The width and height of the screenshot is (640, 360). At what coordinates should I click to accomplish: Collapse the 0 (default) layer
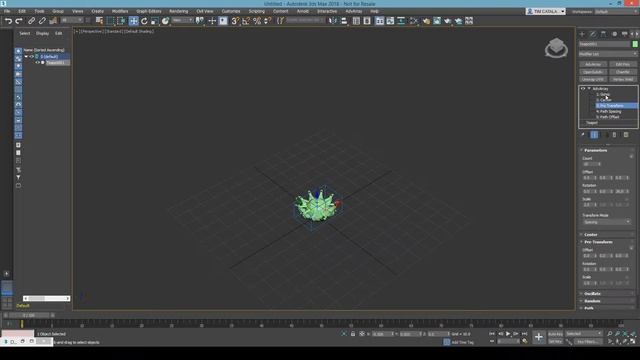point(26,57)
